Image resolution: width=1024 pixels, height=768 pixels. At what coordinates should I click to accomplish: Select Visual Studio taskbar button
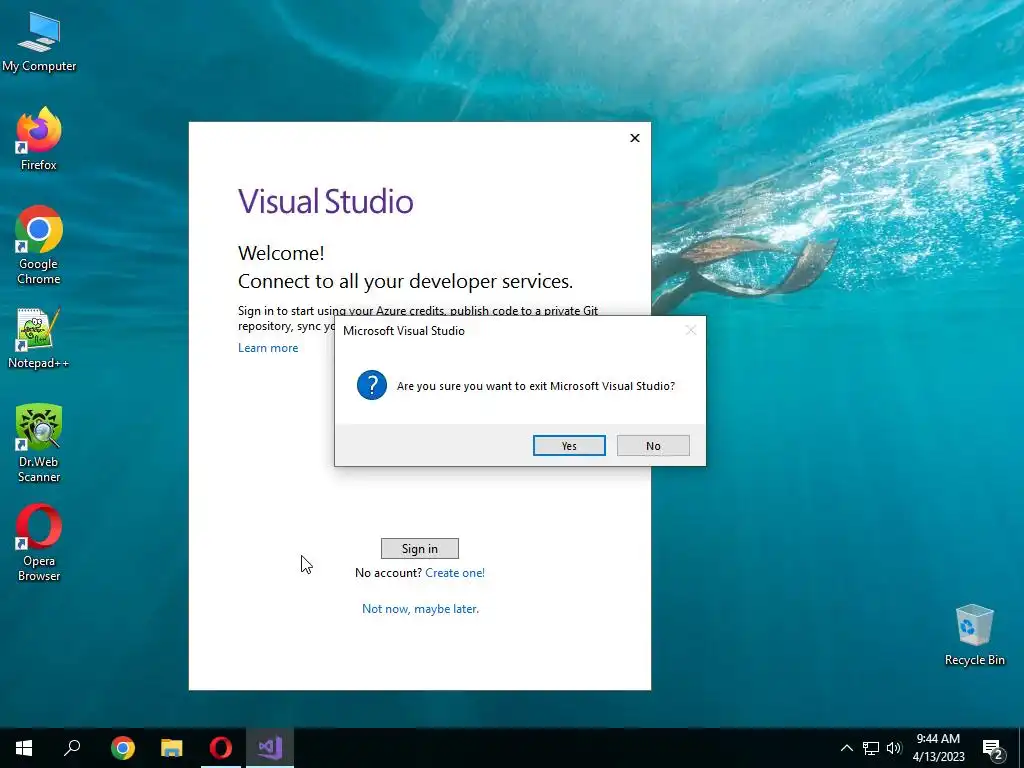tap(270, 748)
